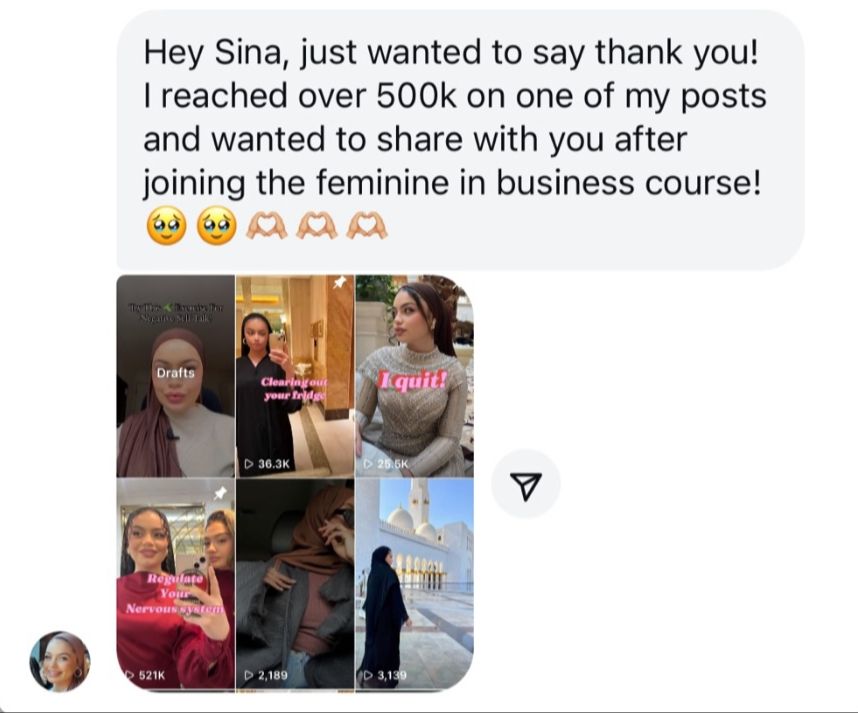Image resolution: width=858 pixels, height=713 pixels.
Task: Open 'Regulate Your Nervous system' video
Action: point(176,584)
